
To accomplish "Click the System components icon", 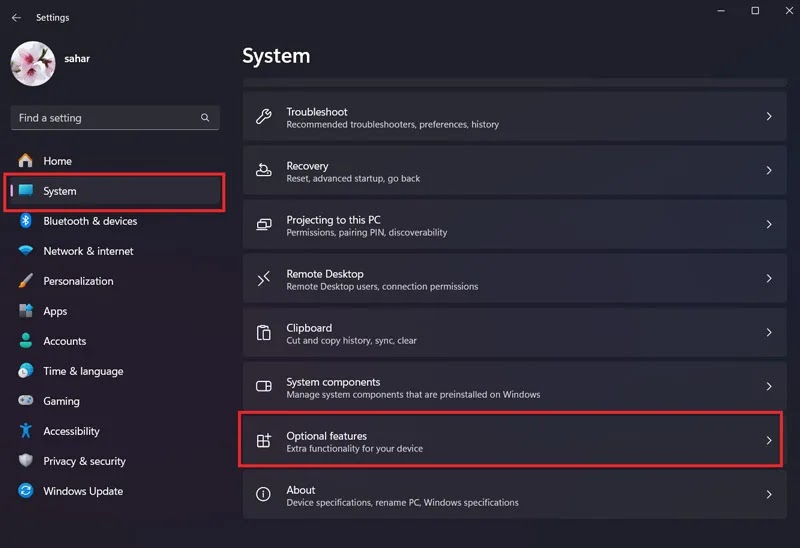I will coord(263,386).
